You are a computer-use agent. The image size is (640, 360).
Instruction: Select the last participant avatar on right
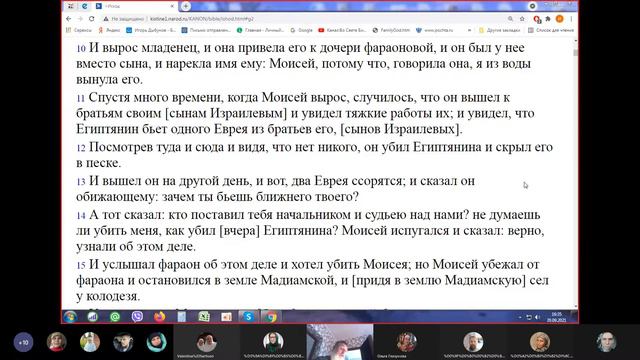point(607,342)
